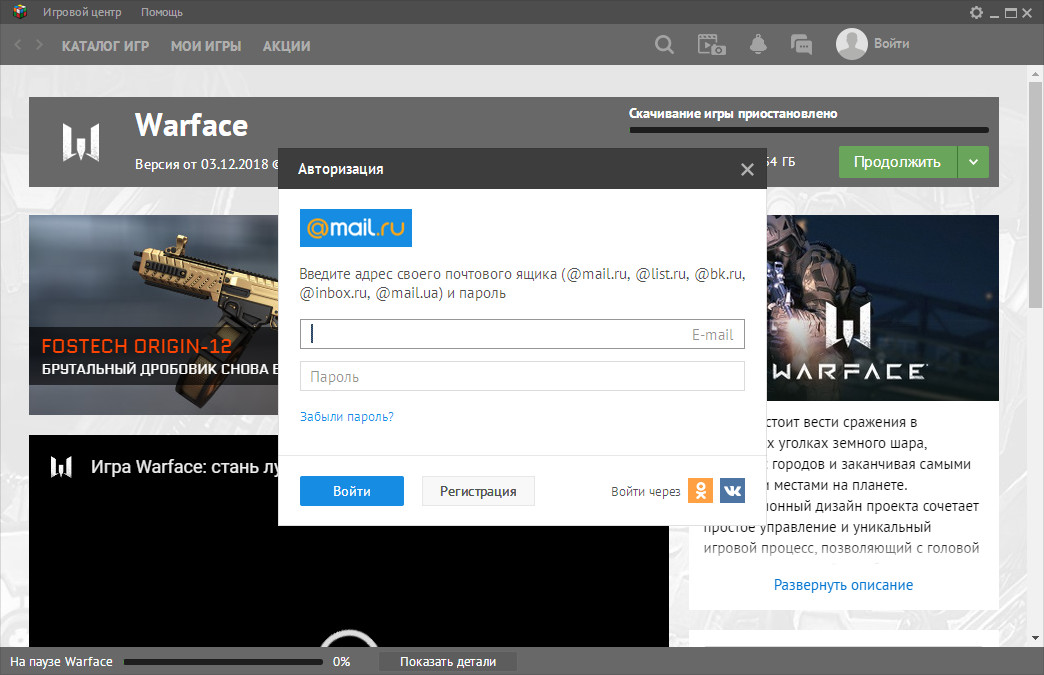This screenshot has width=1044, height=675.
Task: Open settings gear in title bar
Action: pyautogui.click(x=976, y=12)
